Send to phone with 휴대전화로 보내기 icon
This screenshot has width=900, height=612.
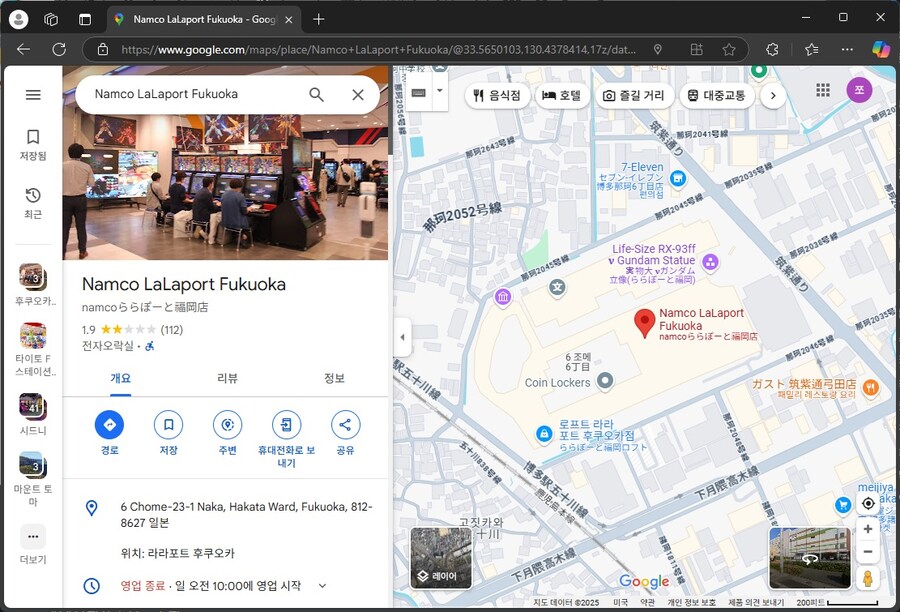(x=286, y=425)
